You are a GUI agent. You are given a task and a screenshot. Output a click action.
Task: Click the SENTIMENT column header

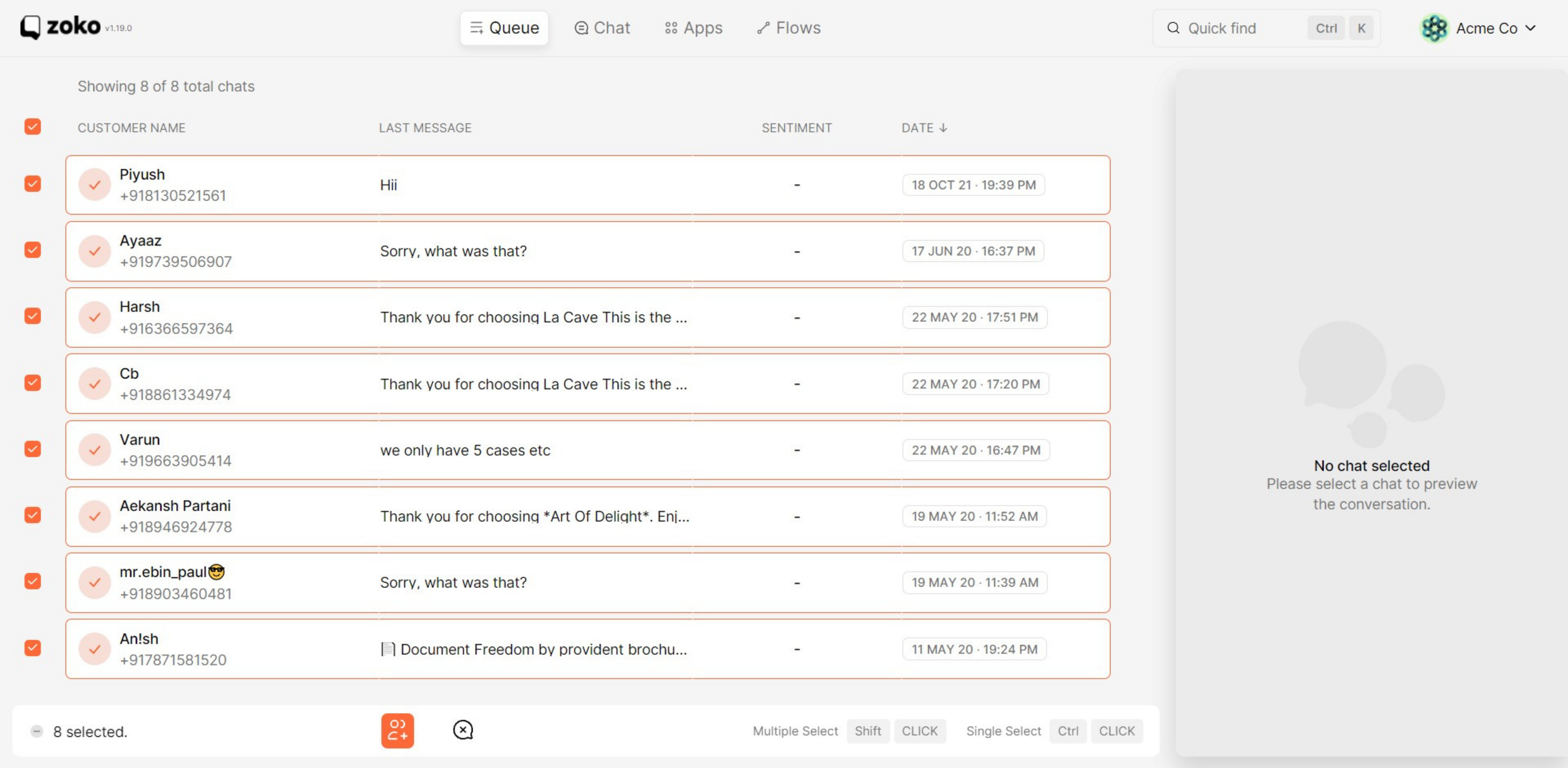tap(796, 128)
